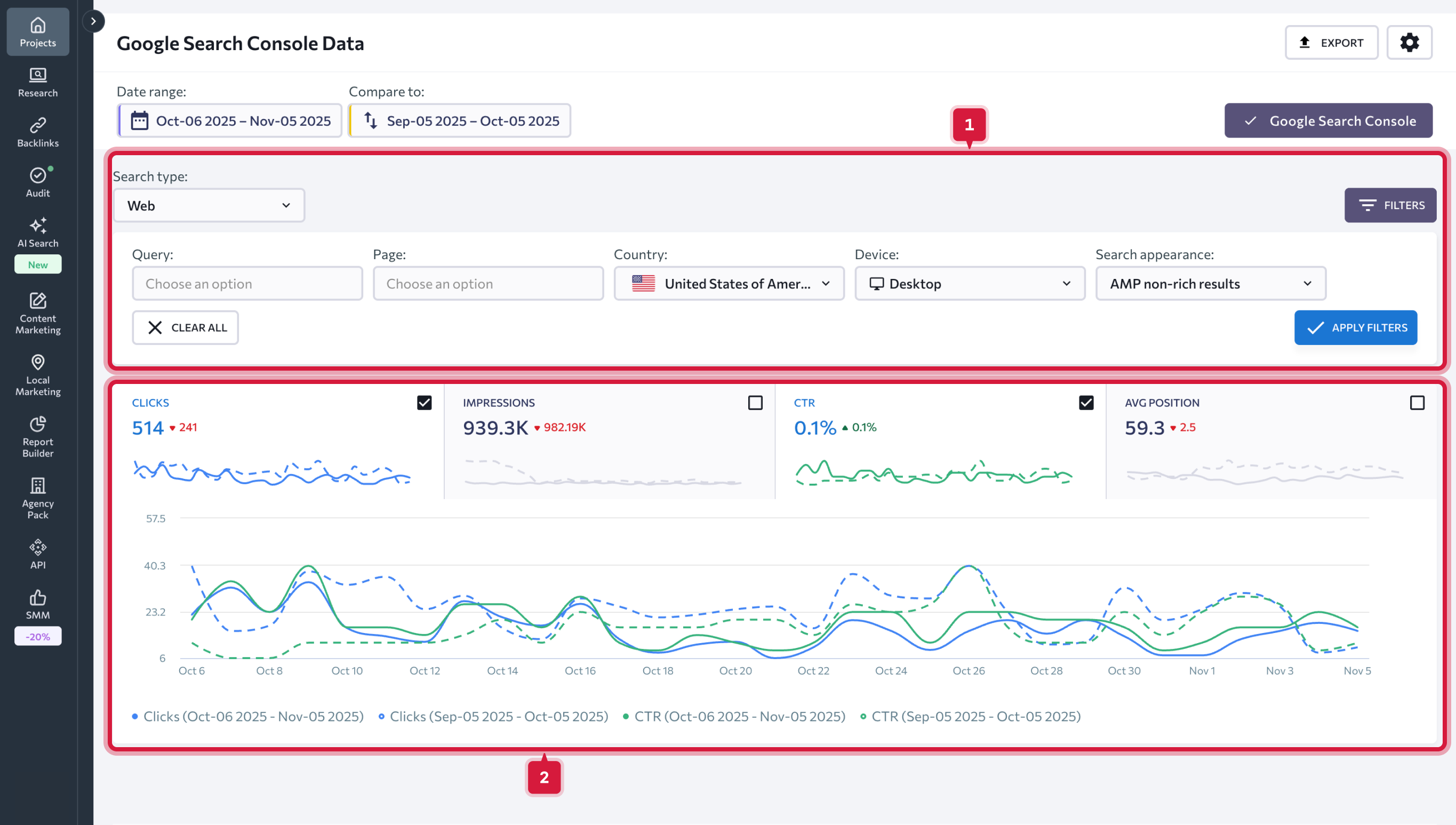This screenshot has height=825, width=1456.
Task: Disable the CTR checkbox
Action: (x=1086, y=402)
